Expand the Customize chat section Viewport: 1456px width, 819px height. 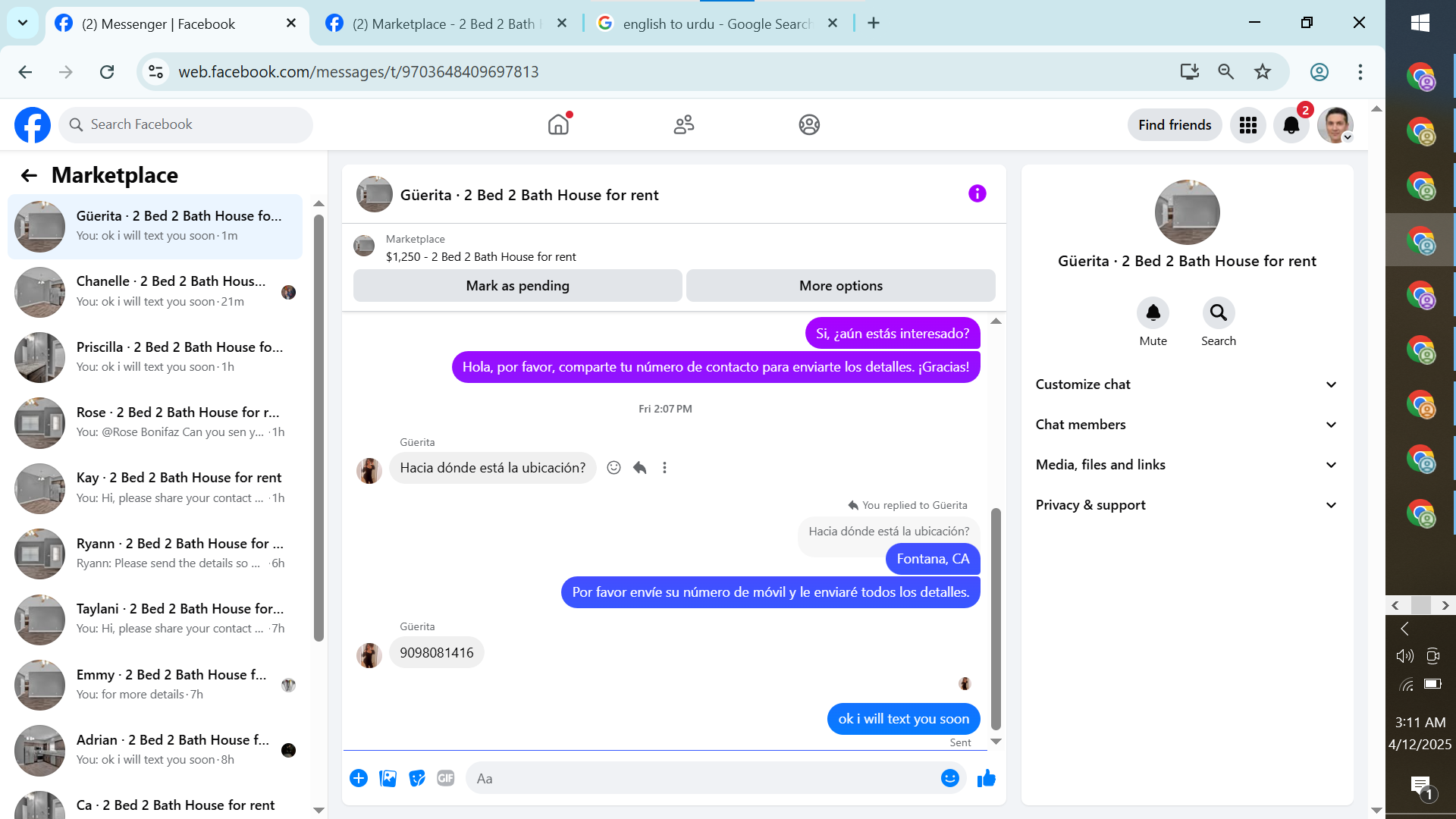click(x=1187, y=384)
